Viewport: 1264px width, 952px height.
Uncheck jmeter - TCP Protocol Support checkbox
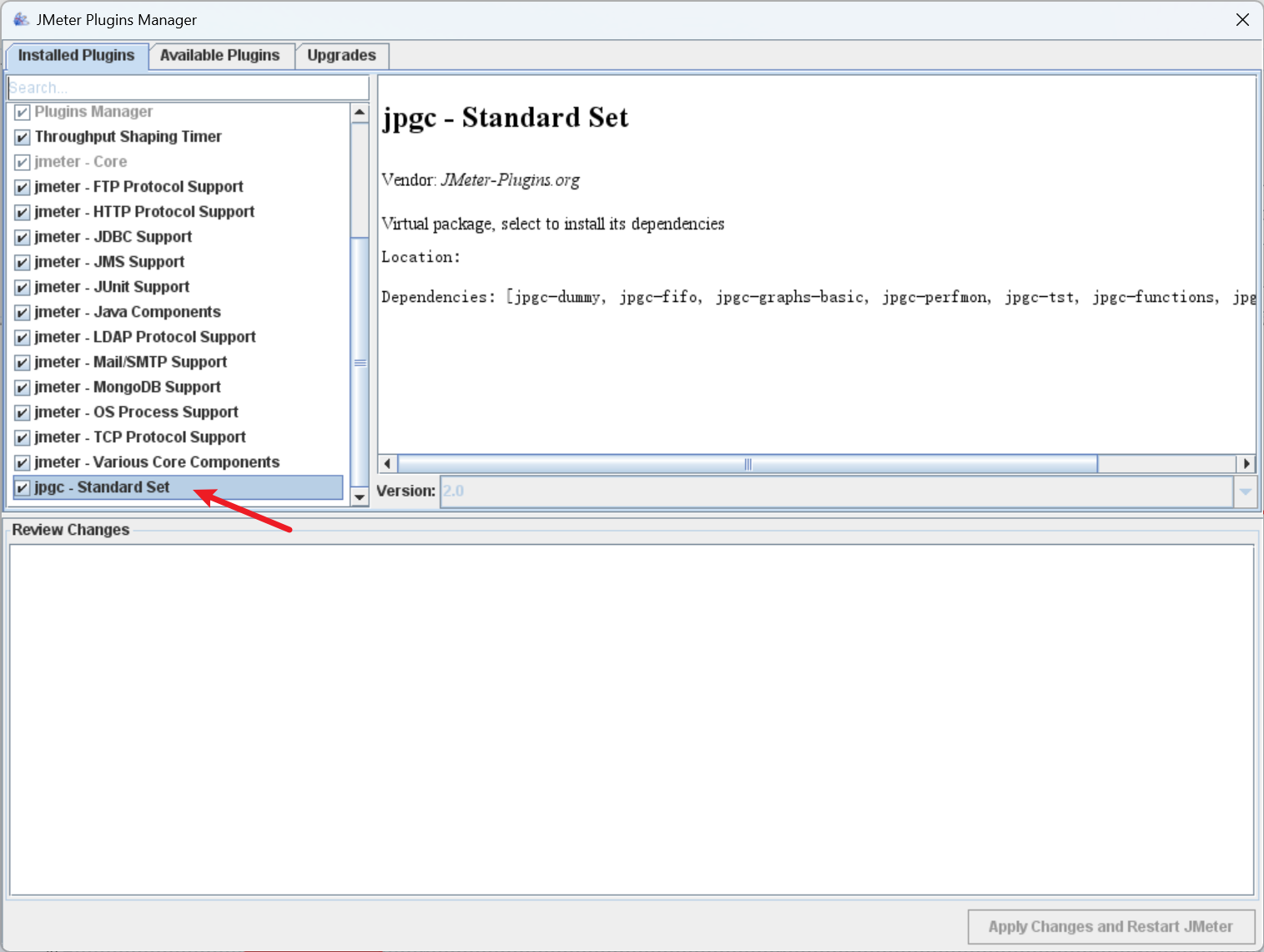[x=23, y=437]
